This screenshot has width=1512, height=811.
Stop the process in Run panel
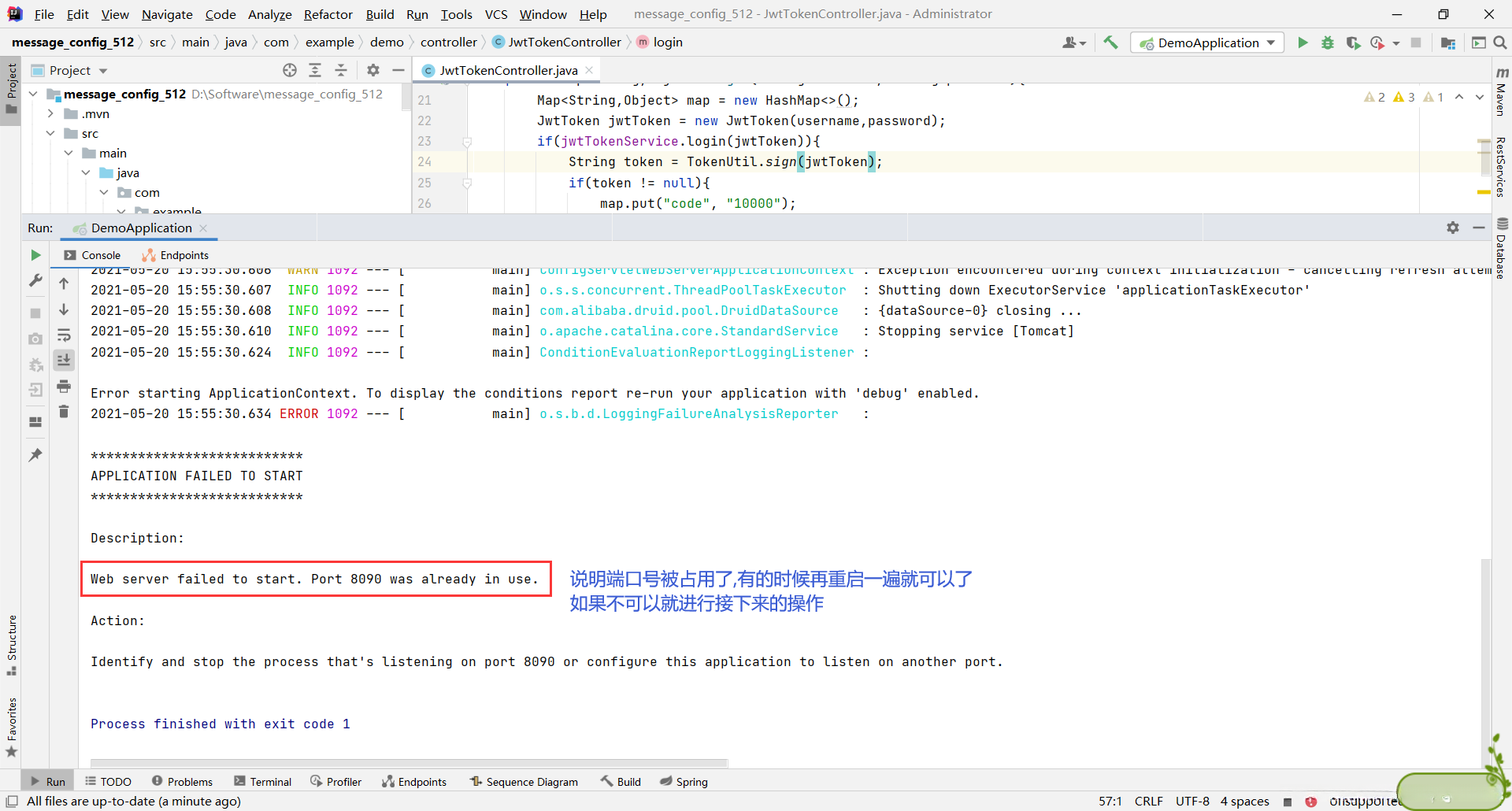click(35, 313)
